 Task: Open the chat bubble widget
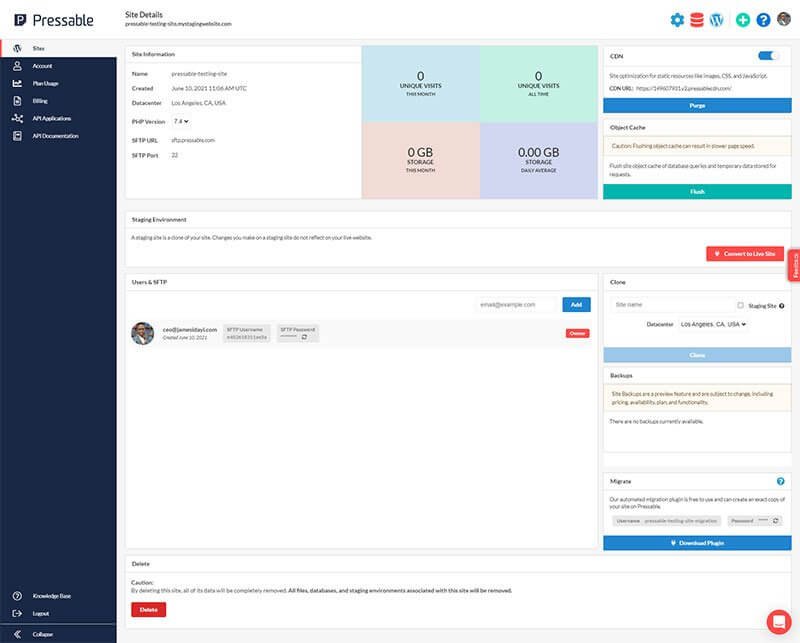pyautogui.click(x=779, y=621)
